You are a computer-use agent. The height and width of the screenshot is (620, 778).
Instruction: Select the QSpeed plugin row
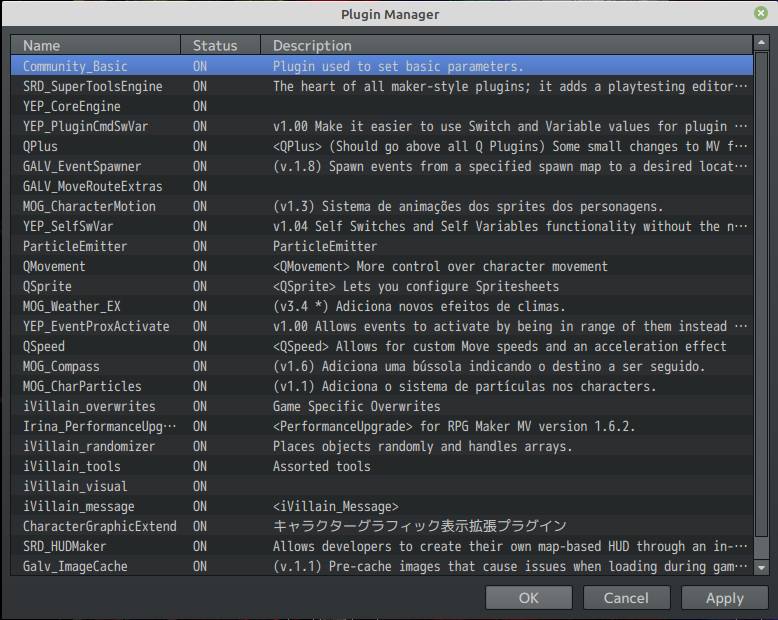pyautogui.click(x=382, y=346)
